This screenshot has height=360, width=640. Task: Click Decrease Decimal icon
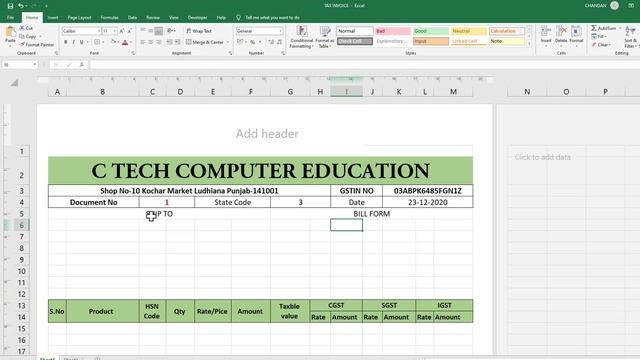[279, 42]
